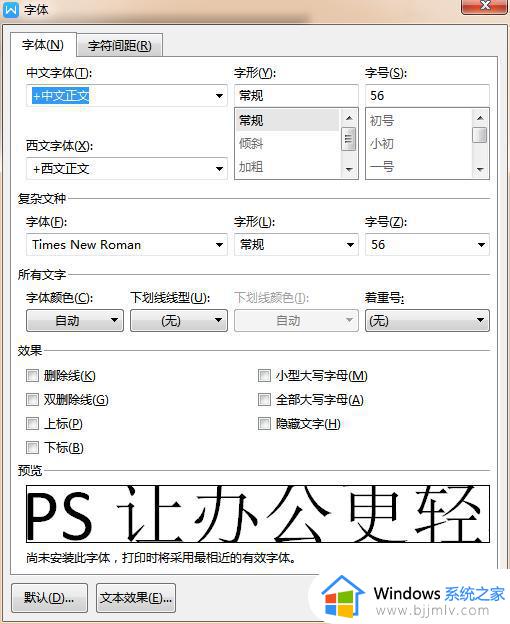Click up arrow of 字号 list scrollbar
Screen dimensions: 510x624
tap(480, 118)
